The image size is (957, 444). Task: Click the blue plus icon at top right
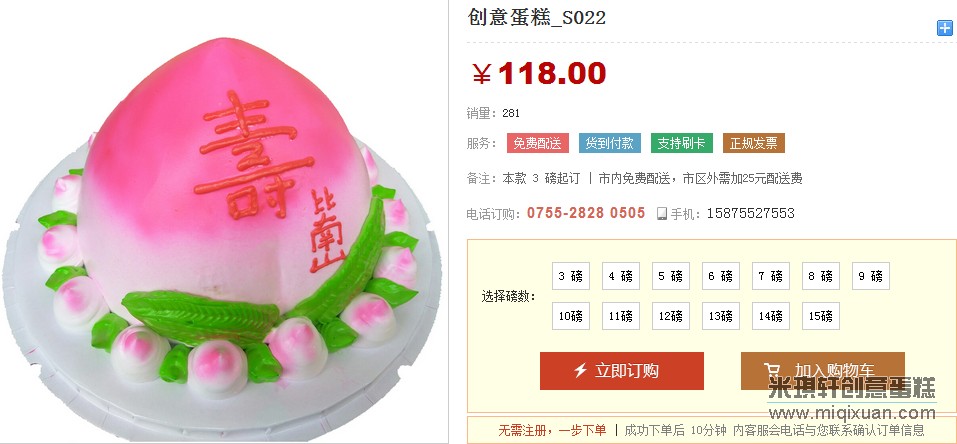click(944, 28)
